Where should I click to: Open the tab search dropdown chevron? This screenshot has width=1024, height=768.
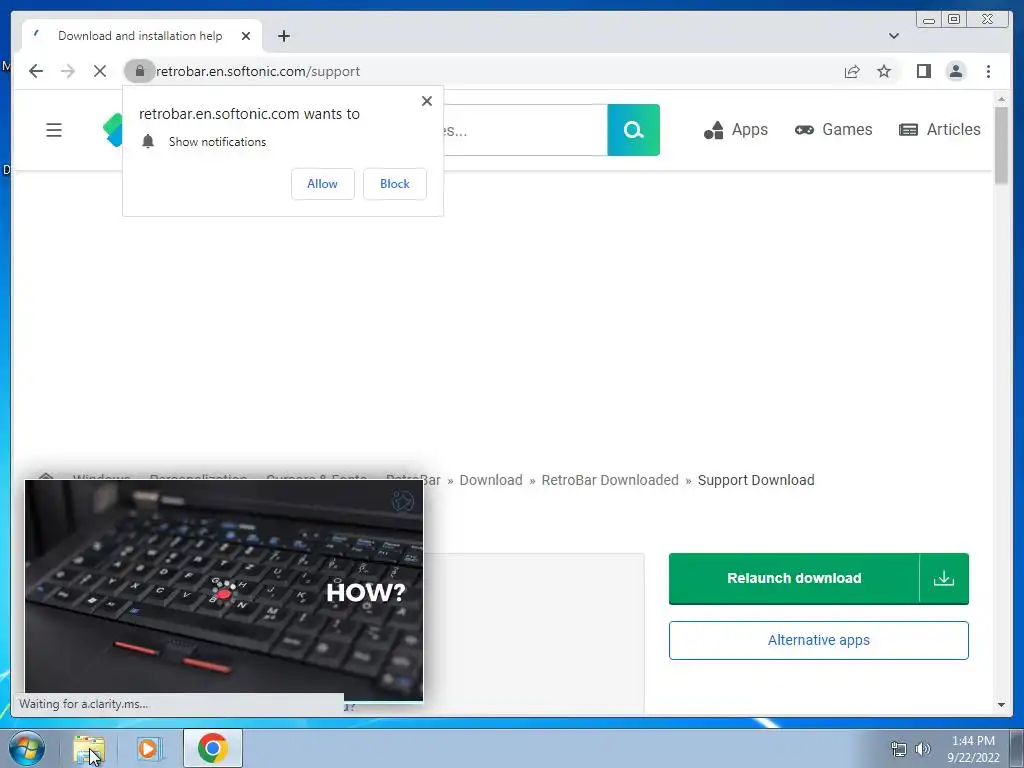click(x=894, y=36)
